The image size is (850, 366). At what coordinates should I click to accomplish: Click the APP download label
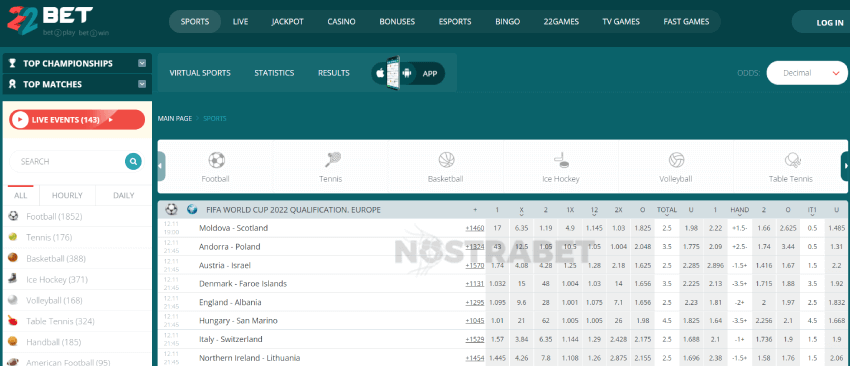click(430, 74)
